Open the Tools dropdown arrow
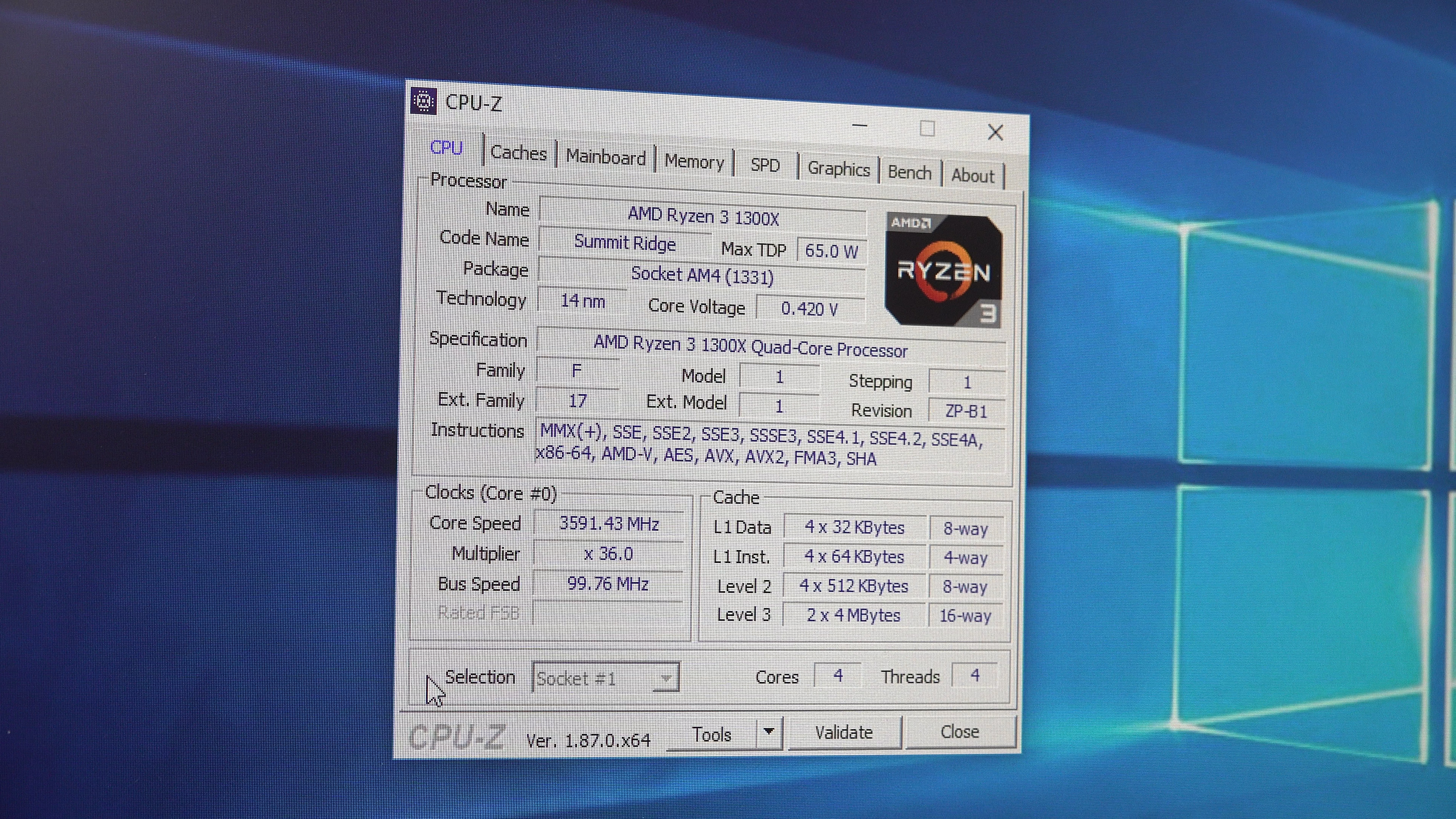Screen dimensions: 1456x819 768,732
